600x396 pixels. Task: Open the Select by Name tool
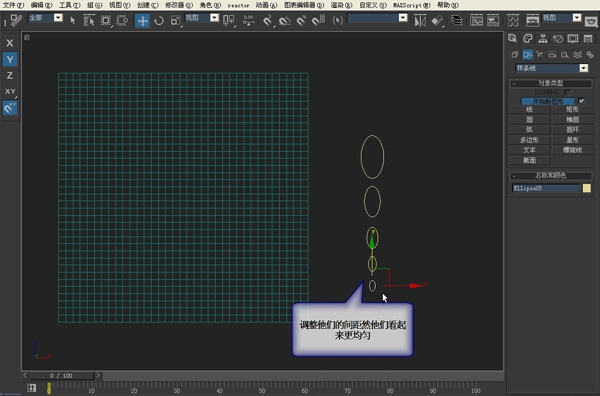click(x=89, y=20)
